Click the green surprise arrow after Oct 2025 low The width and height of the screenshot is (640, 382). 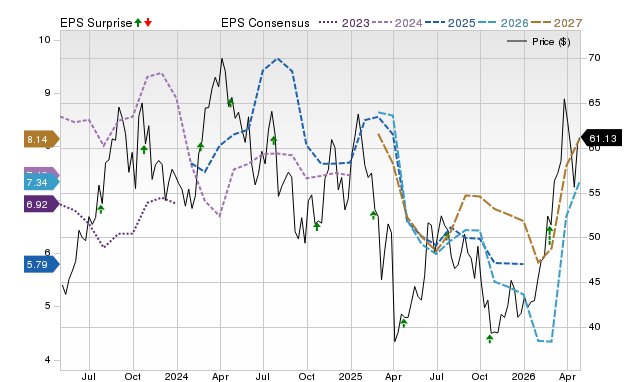coord(490,338)
